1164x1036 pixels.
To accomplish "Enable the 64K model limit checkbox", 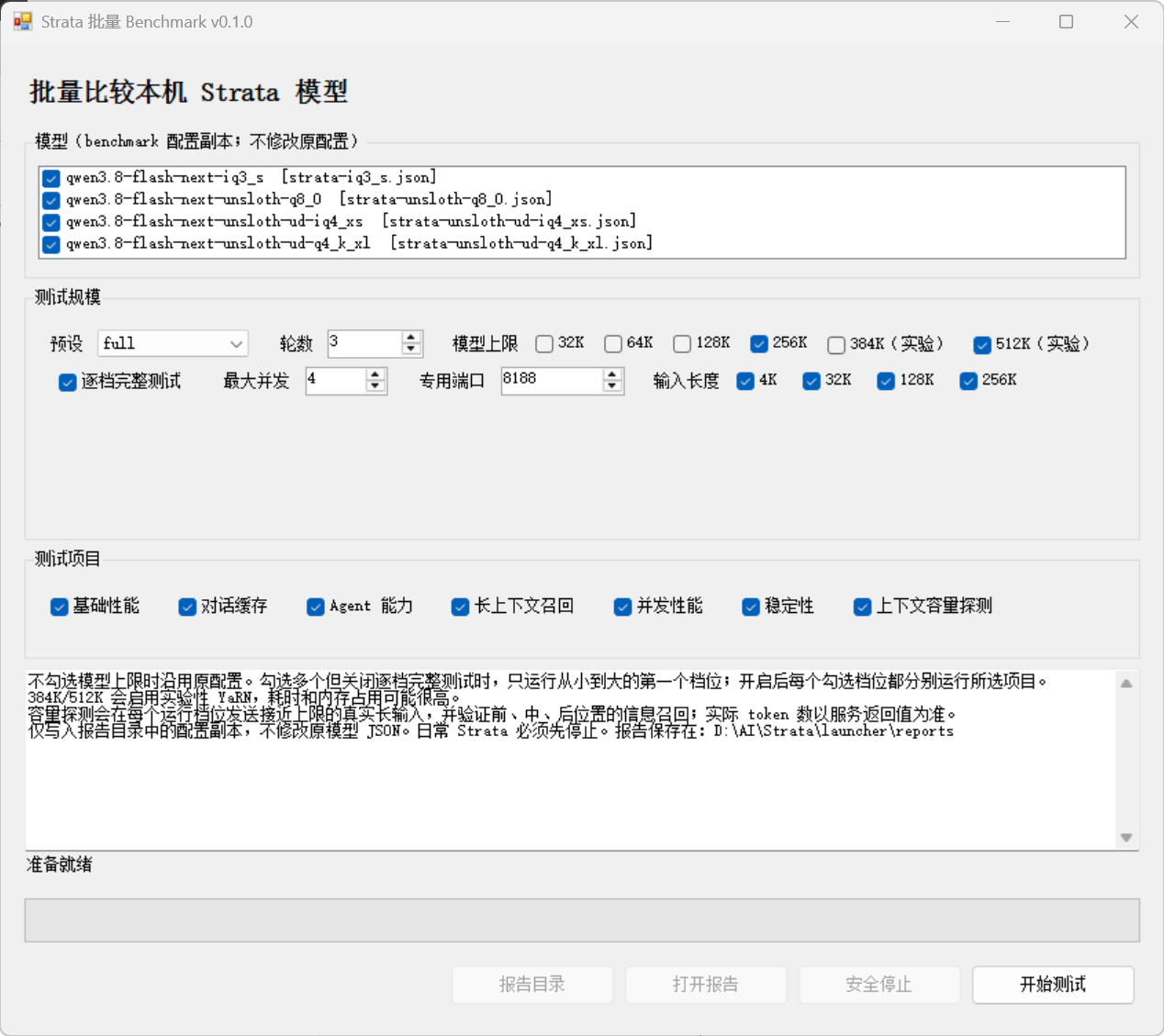I will pos(613,344).
